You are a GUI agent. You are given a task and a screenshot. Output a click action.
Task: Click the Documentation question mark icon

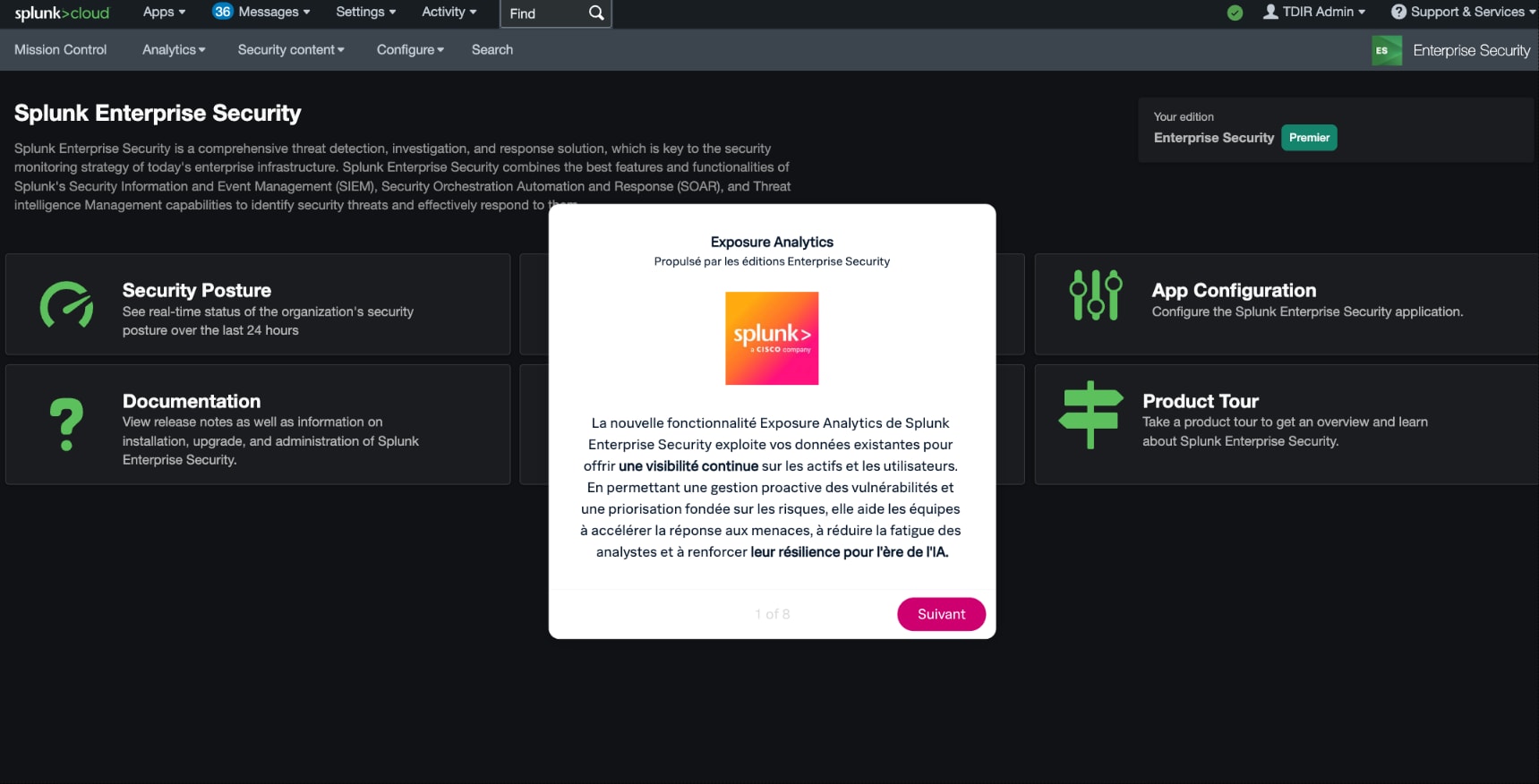click(x=66, y=424)
